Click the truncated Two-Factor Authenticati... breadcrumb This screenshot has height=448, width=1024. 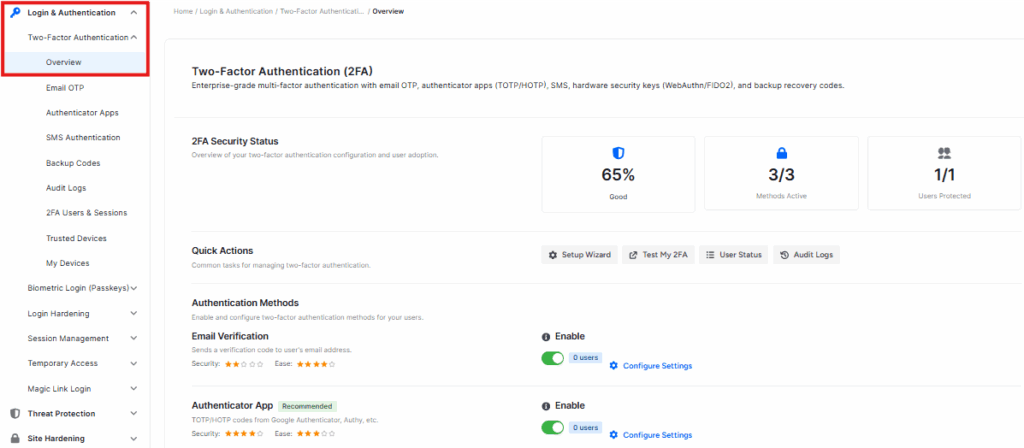pyautogui.click(x=322, y=12)
